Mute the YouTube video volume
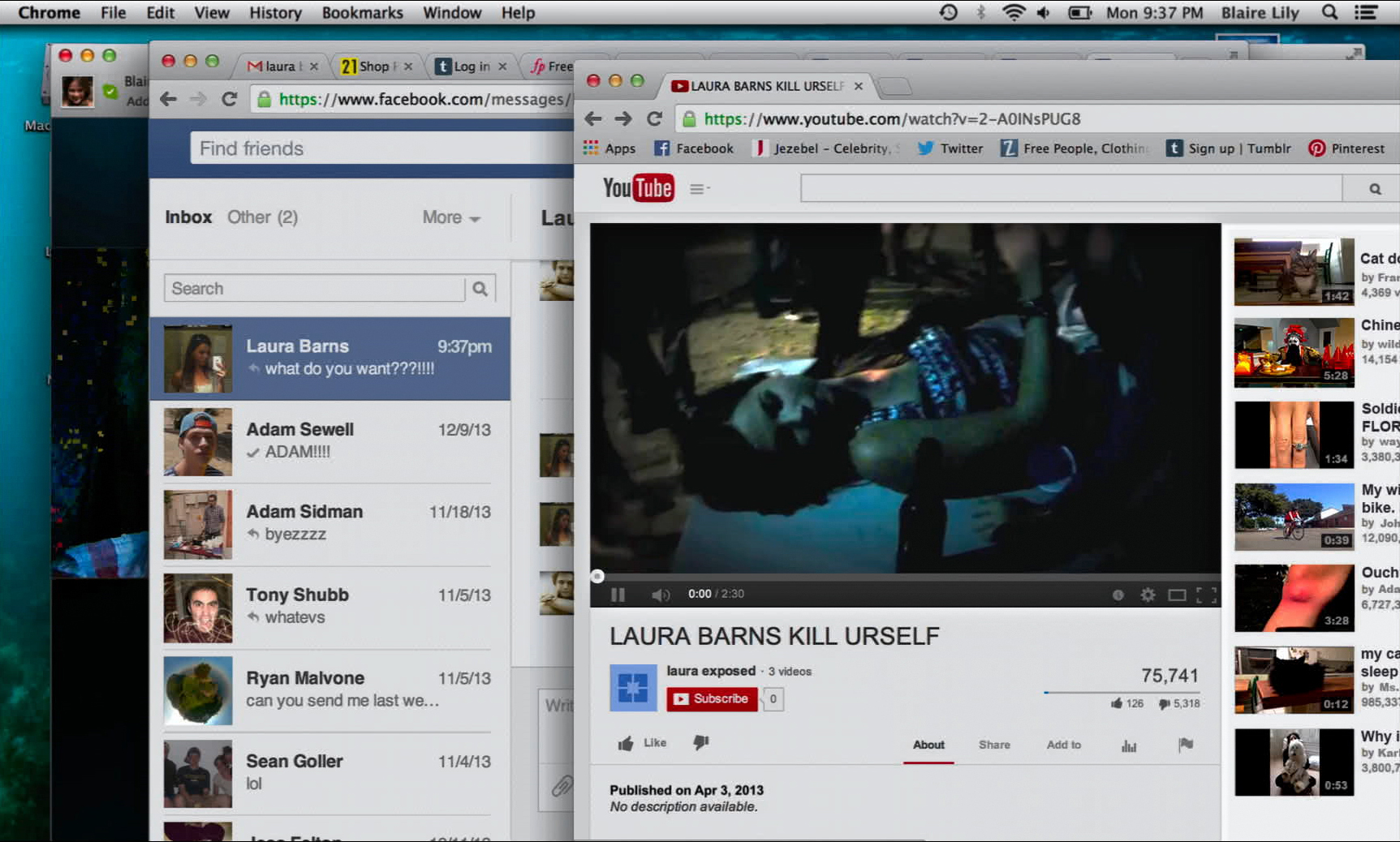1400x842 pixels. pos(661,595)
